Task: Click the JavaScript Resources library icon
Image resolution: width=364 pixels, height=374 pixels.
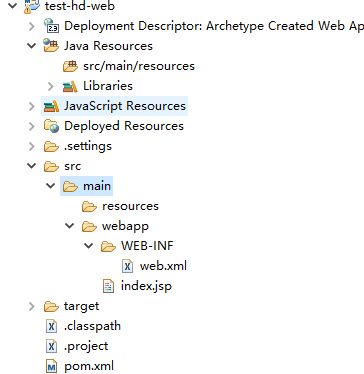Action: [51, 106]
